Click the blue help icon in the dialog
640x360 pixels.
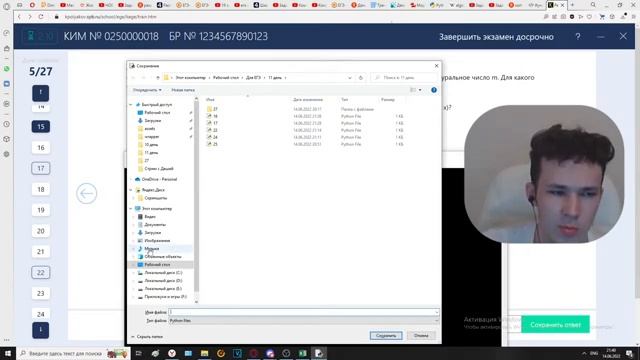[434, 90]
